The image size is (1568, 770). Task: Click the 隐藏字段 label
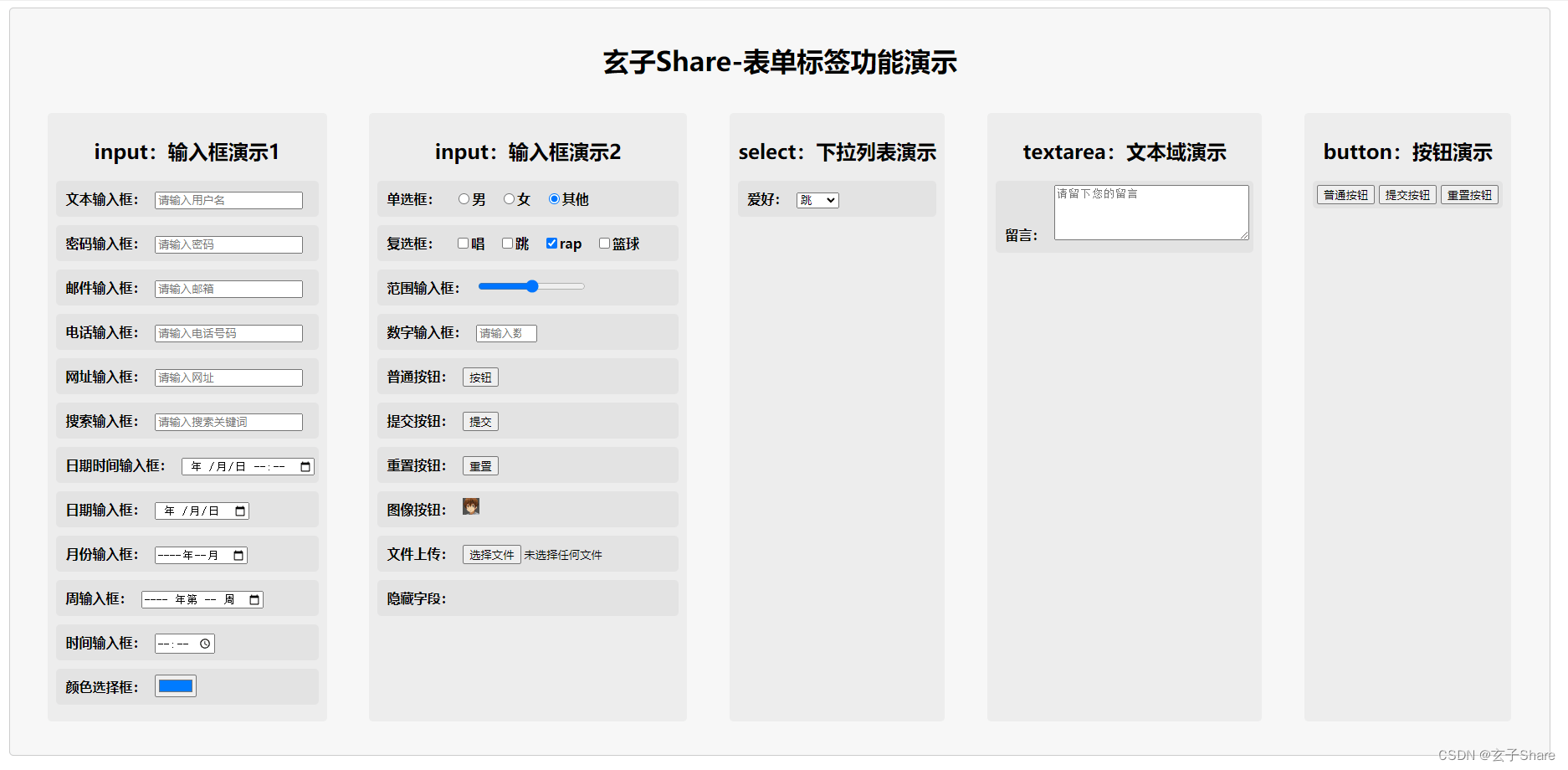pos(417,598)
